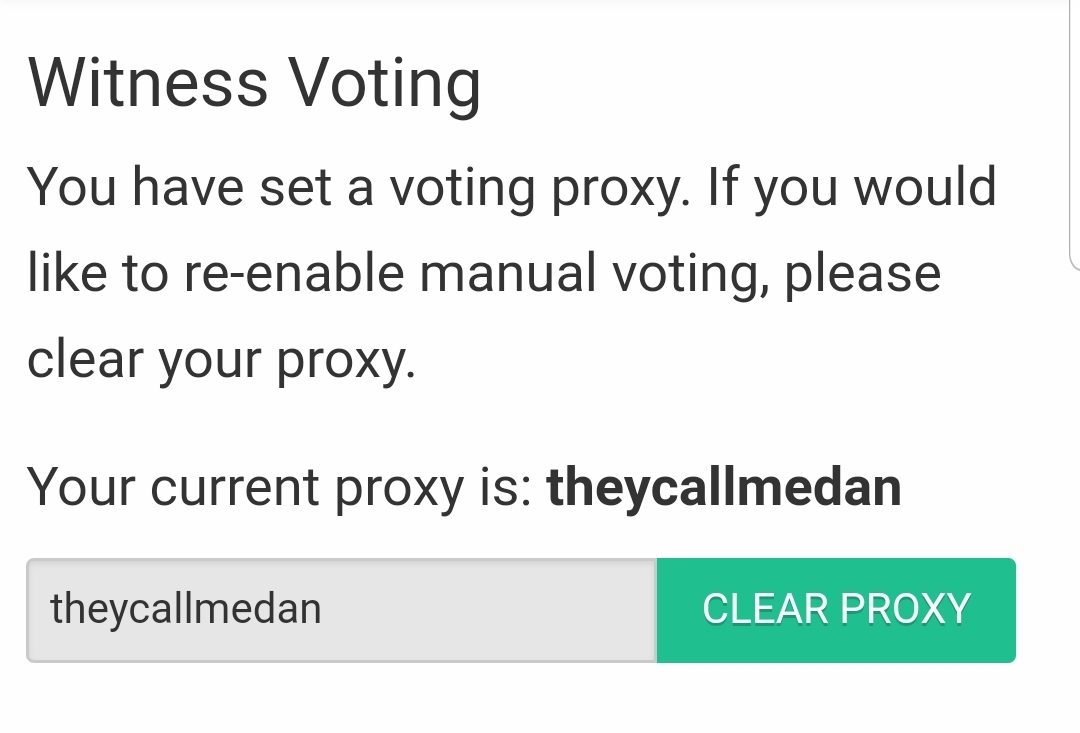The width and height of the screenshot is (1080, 733).
Task: Click the "Your current proxy is:" label
Action: [280, 487]
